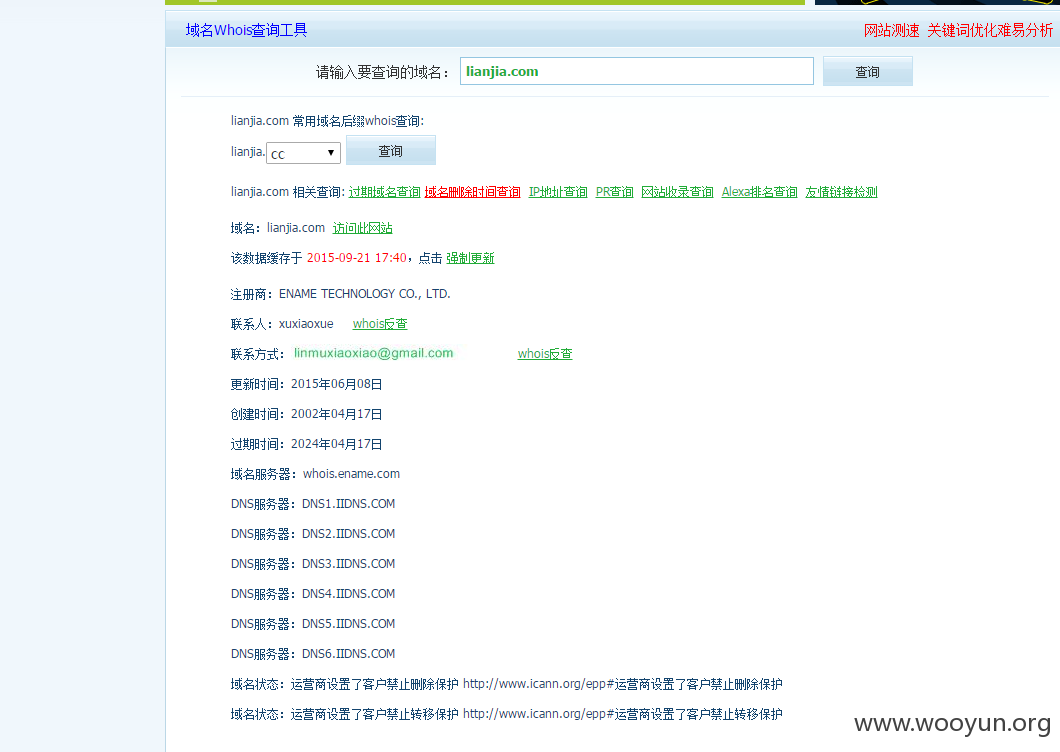The height and width of the screenshot is (752, 1060).
Task: Open the IP地址查询 link
Action: coord(558,192)
